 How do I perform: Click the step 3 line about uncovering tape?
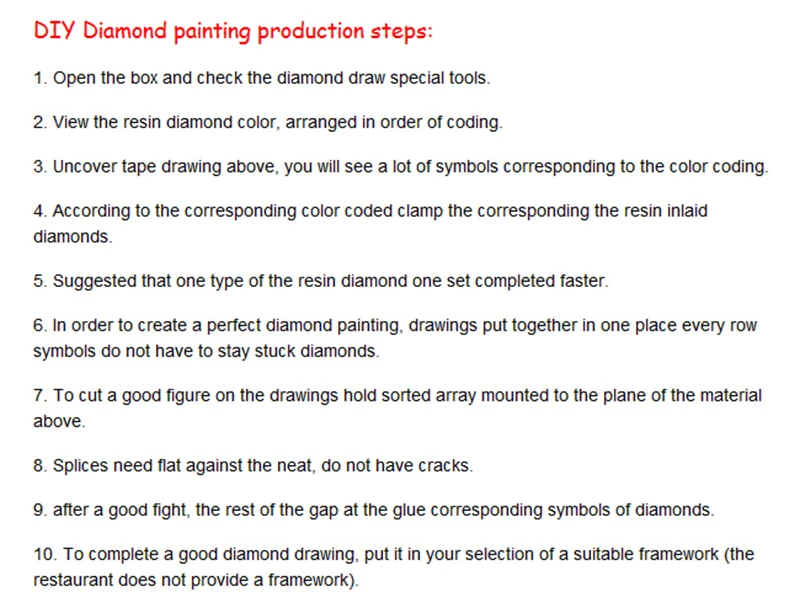[401, 167]
